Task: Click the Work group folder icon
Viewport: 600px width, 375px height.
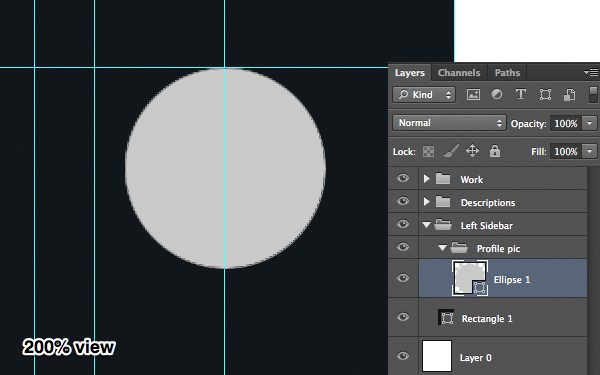Action: point(443,179)
